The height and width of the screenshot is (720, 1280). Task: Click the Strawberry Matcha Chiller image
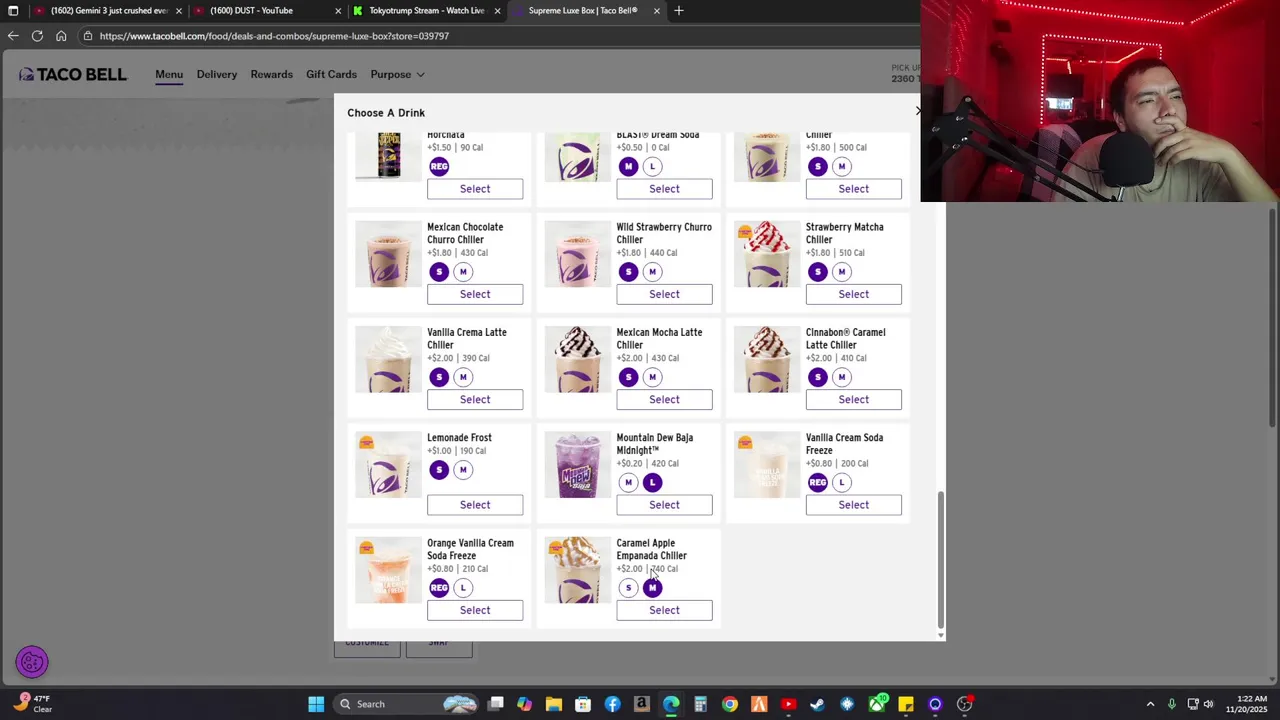[767, 254]
